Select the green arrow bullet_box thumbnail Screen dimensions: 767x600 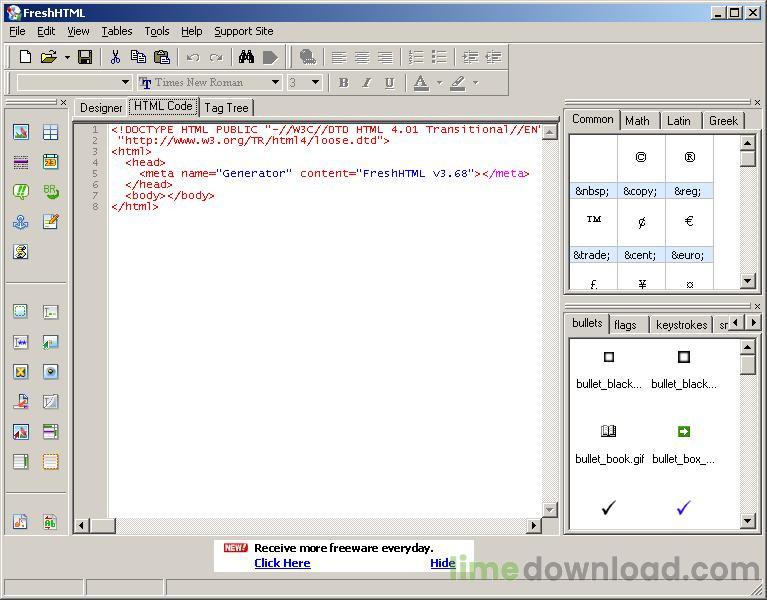point(683,431)
